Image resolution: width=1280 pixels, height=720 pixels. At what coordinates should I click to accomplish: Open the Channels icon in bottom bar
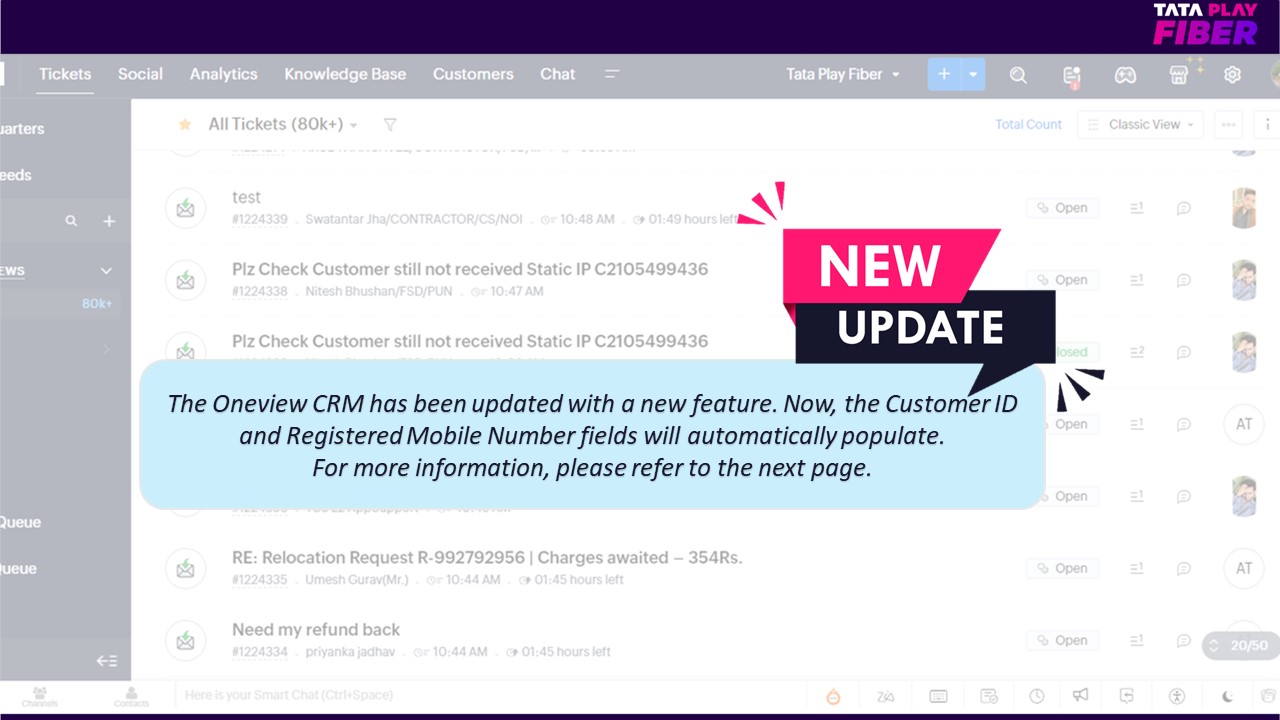point(40,696)
